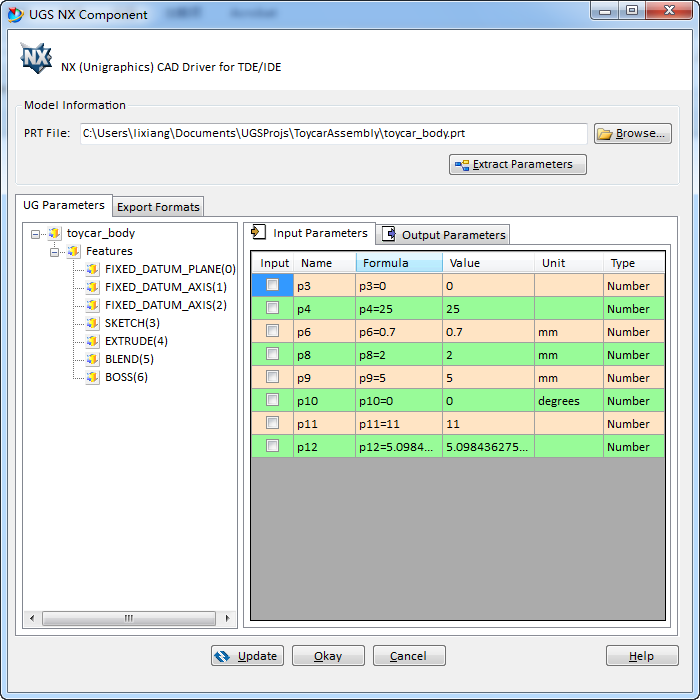
Task: Select BOSS(6) in the feature tree
Action: (126, 377)
